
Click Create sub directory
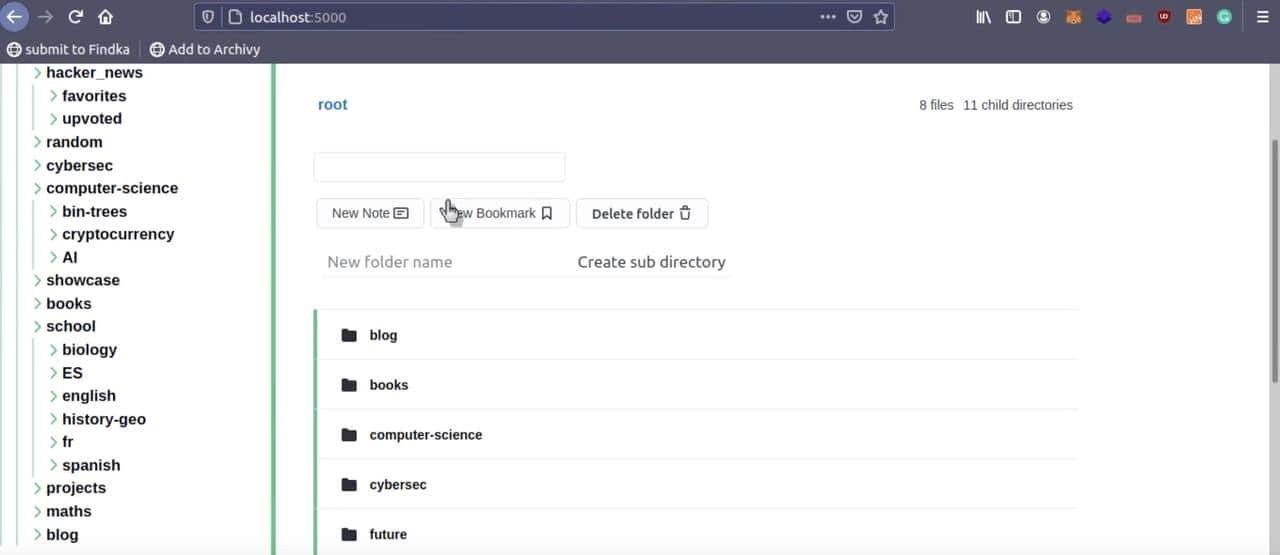(x=651, y=262)
